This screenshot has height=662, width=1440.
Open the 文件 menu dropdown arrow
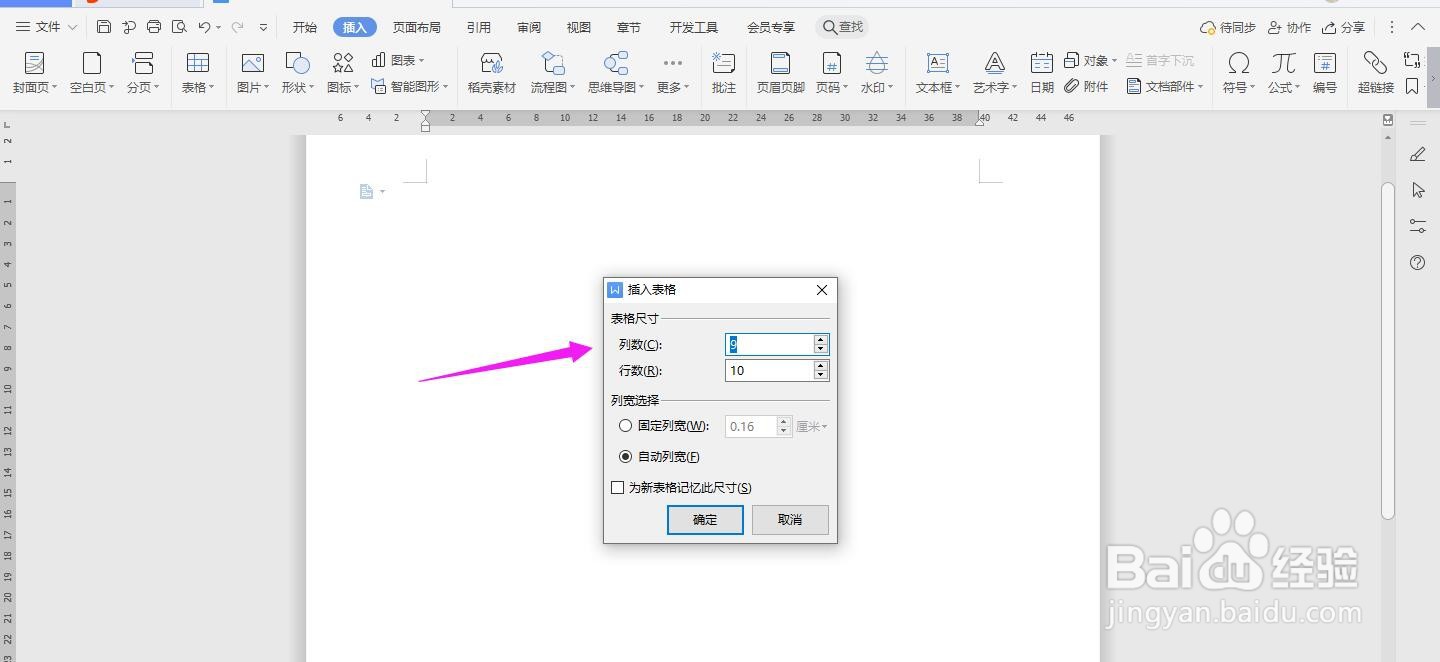coord(72,27)
